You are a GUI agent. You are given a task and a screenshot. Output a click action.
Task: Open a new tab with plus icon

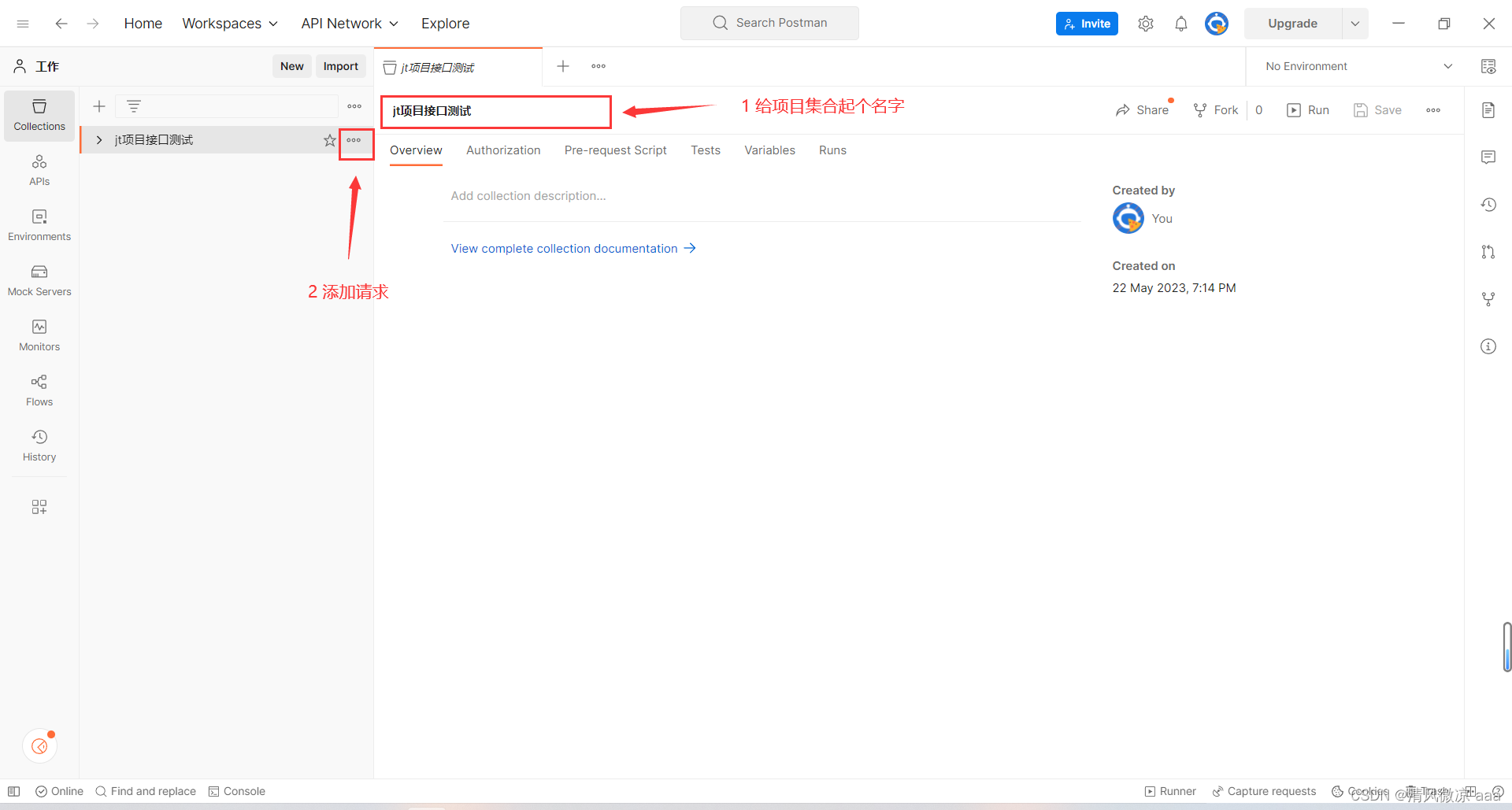point(563,66)
